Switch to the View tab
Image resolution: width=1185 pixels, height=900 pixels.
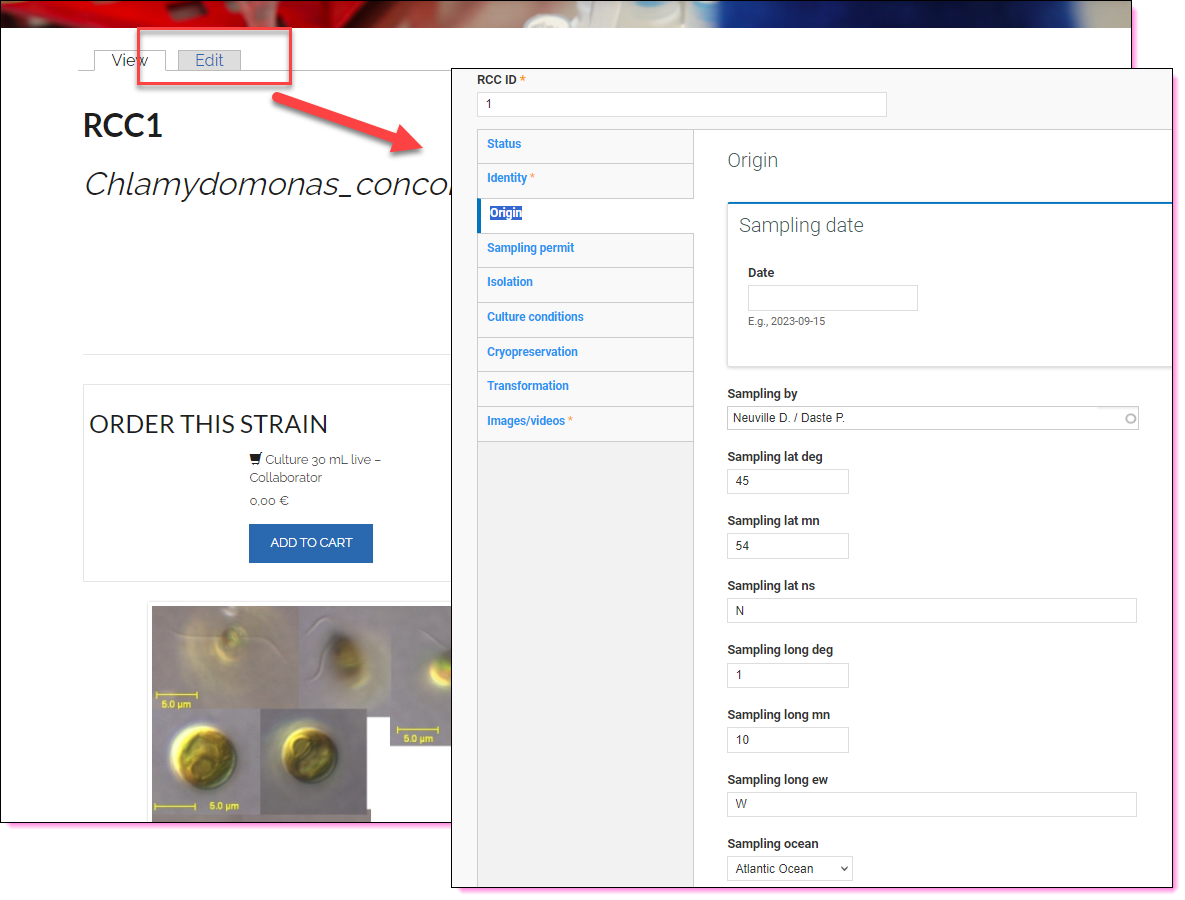coord(129,60)
